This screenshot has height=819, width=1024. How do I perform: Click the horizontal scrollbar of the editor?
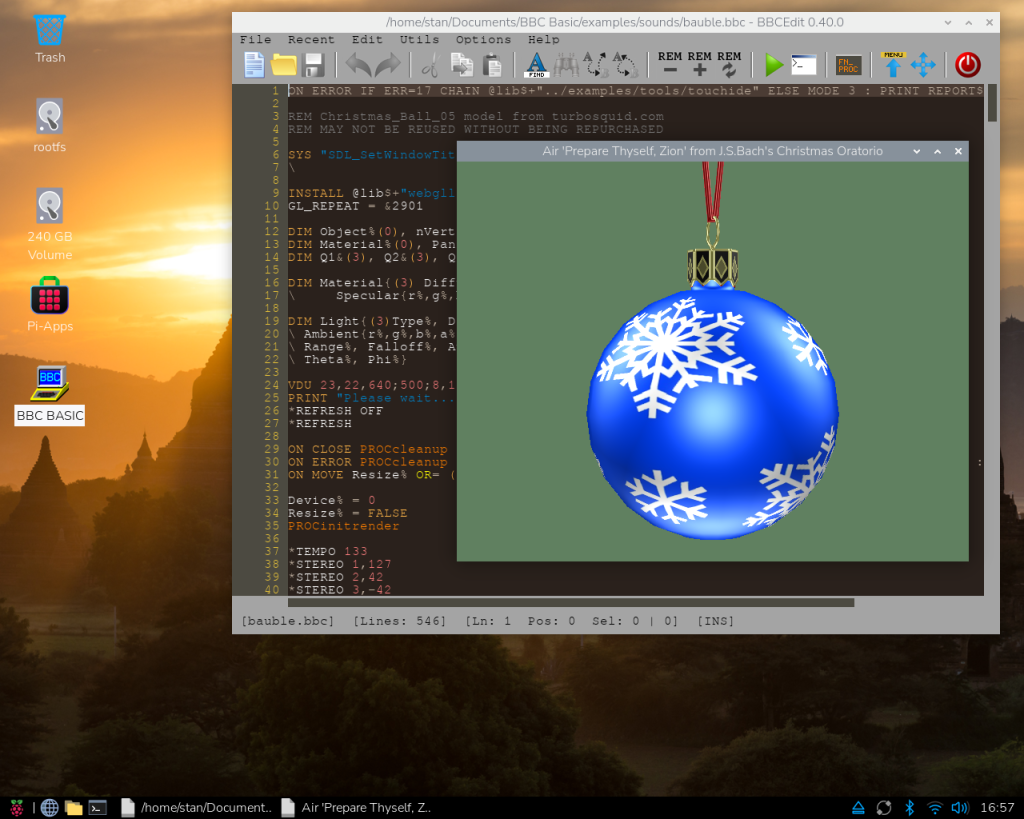point(570,602)
